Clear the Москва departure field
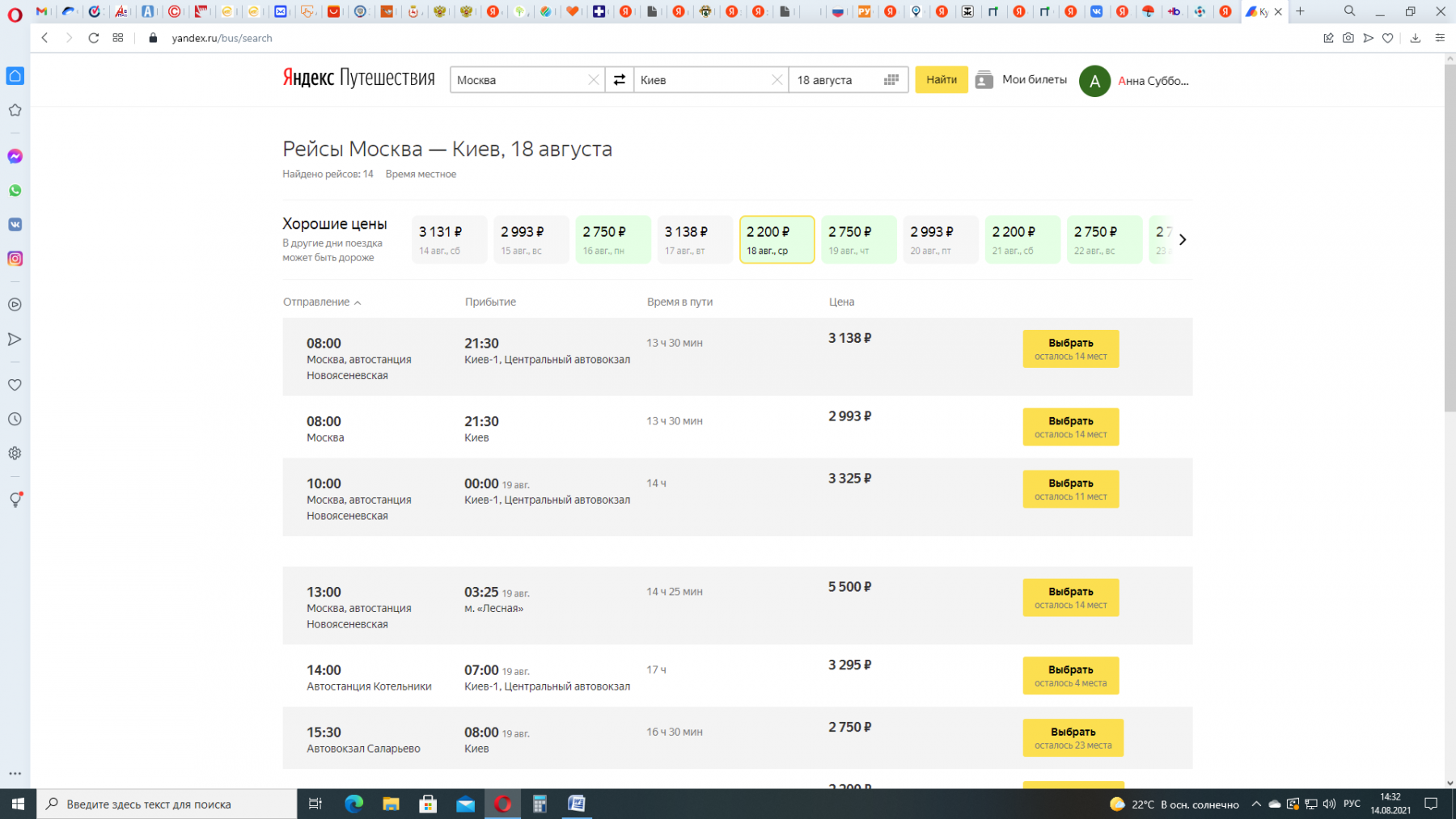Image resolution: width=1456 pixels, height=819 pixels. pyautogui.click(x=593, y=79)
